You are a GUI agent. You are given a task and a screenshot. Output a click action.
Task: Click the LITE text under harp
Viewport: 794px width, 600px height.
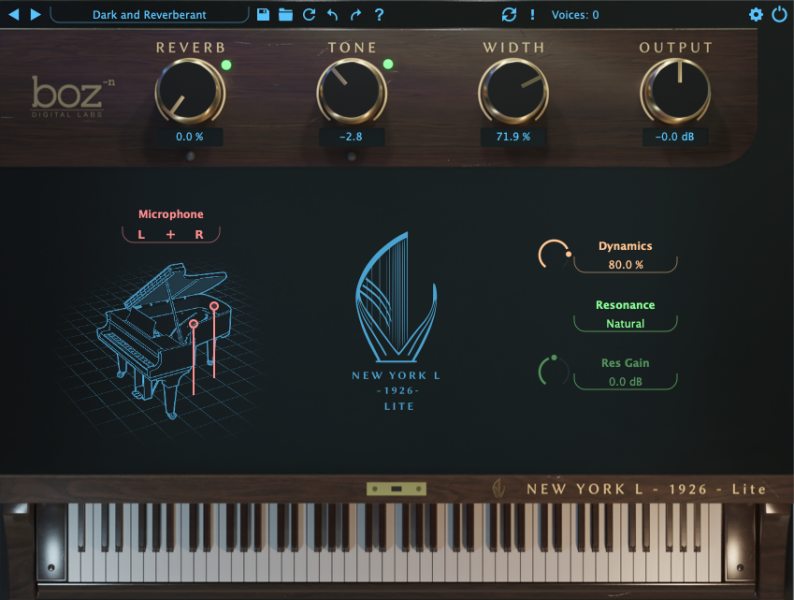click(x=399, y=406)
